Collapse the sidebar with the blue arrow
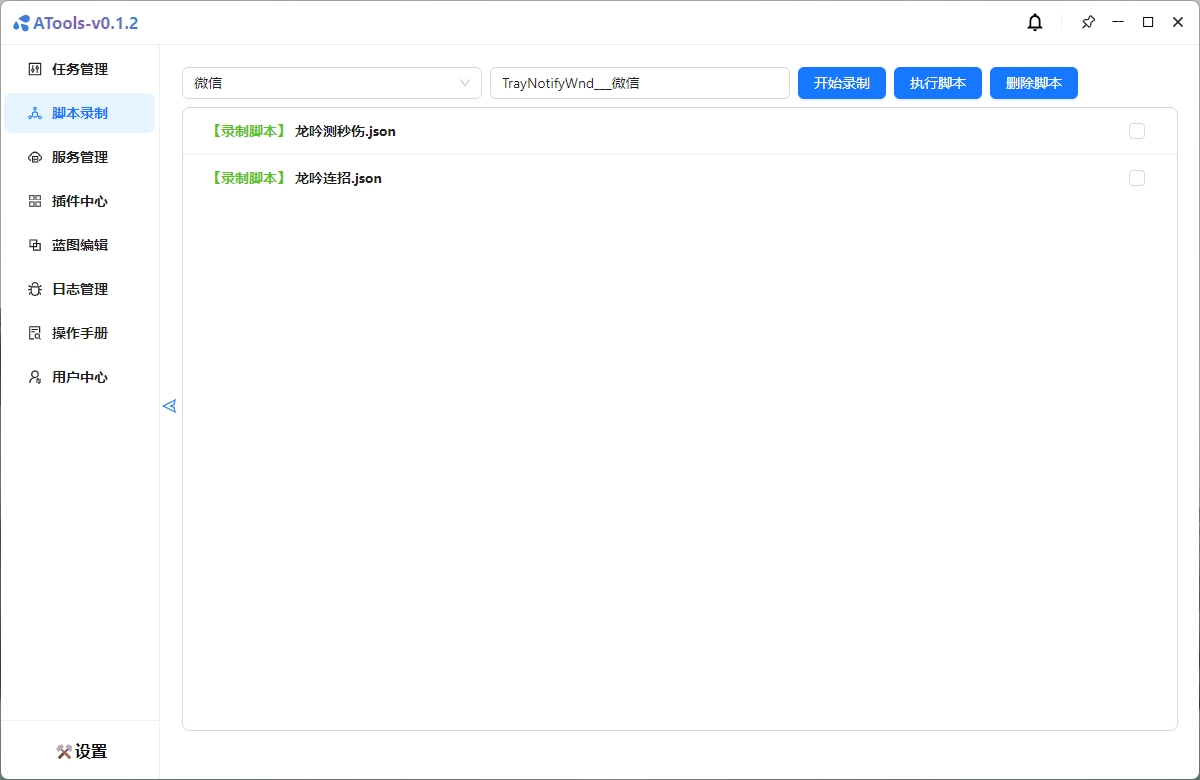This screenshot has height=780, width=1200. point(169,406)
